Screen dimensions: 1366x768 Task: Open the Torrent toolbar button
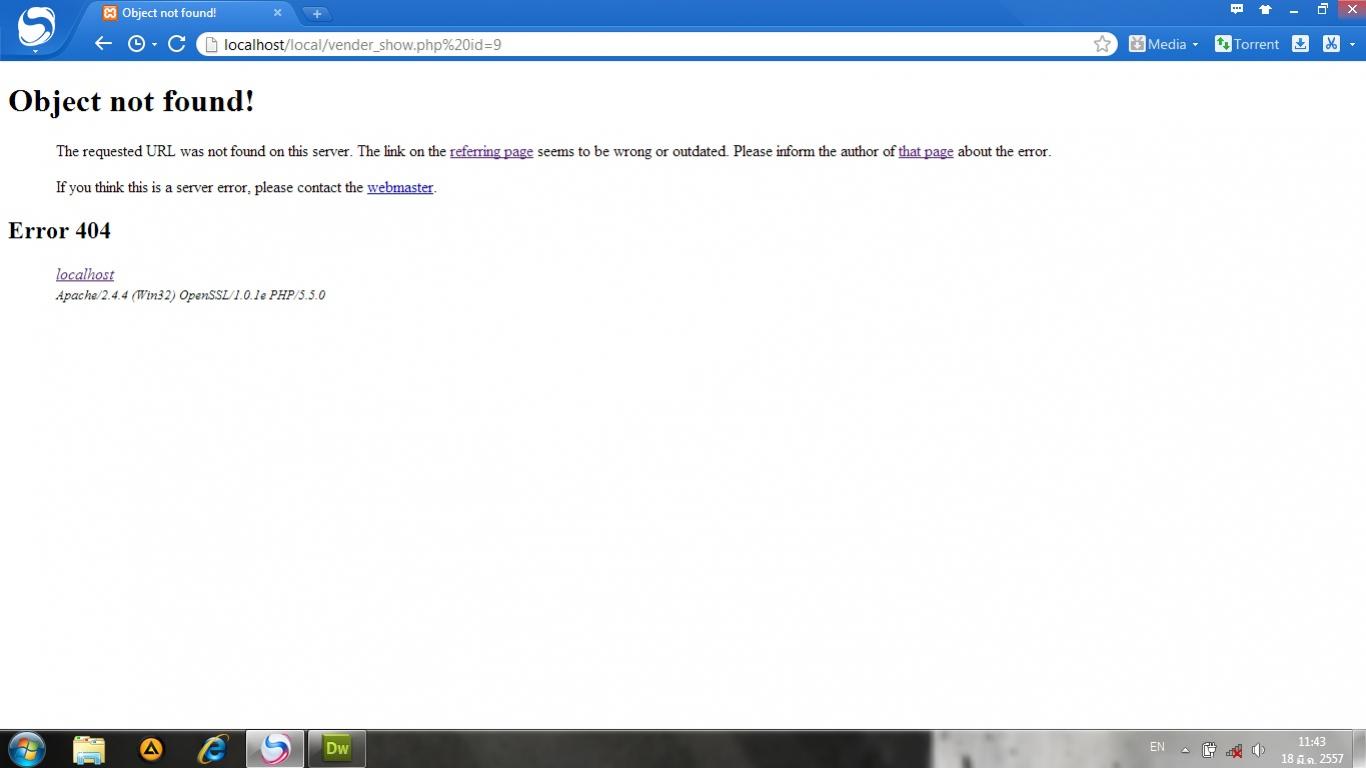pos(1247,44)
